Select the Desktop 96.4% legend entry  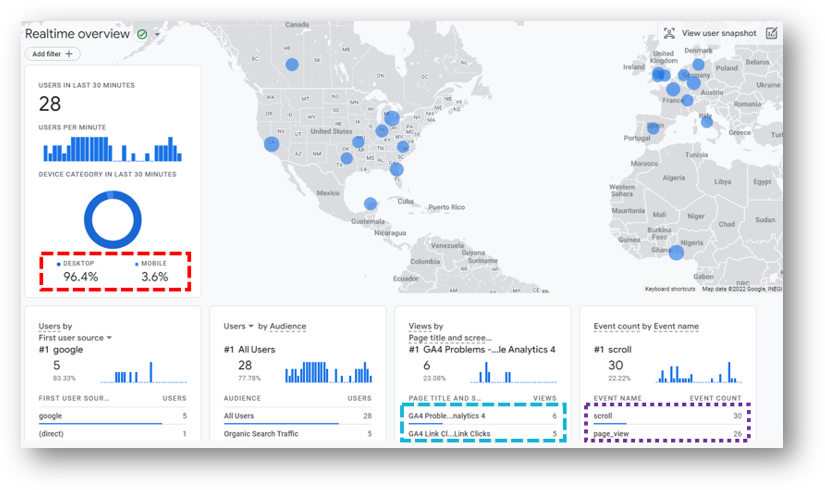78,271
